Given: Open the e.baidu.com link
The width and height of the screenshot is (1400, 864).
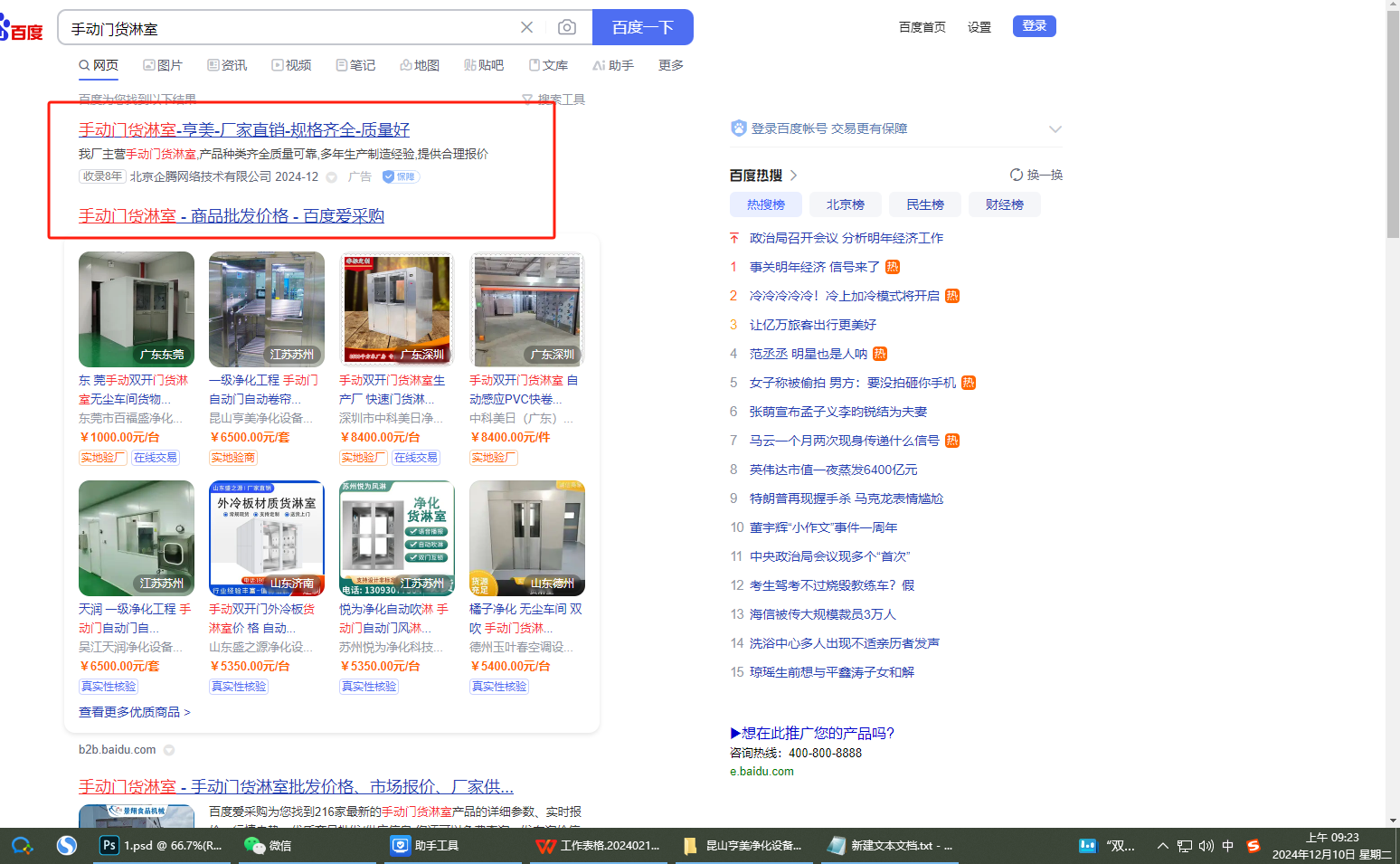Looking at the screenshot, I should pos(761,772).
